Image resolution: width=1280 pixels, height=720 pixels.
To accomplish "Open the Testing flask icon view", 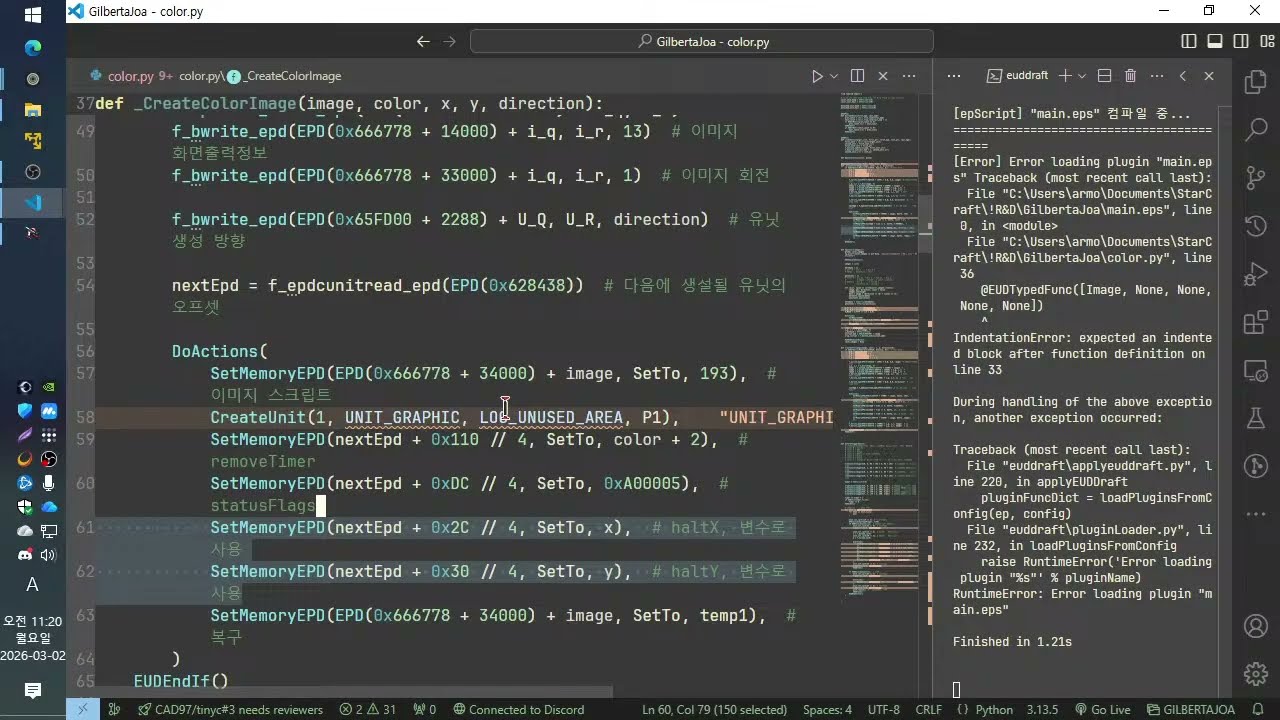I will pos(1255,419).
